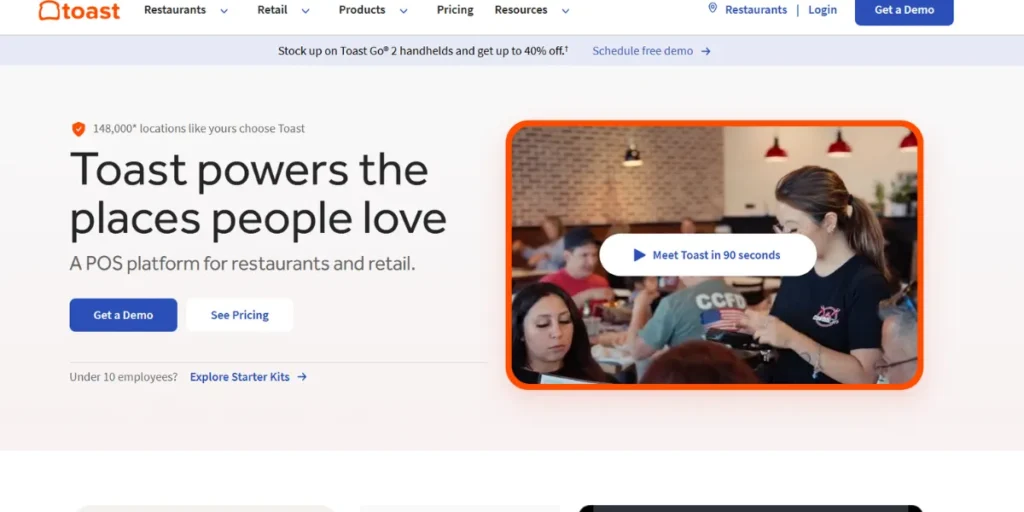Click the 'A POS platform for restaurants and retail' text
This screenshot has height=512, width=1024.
242,264
